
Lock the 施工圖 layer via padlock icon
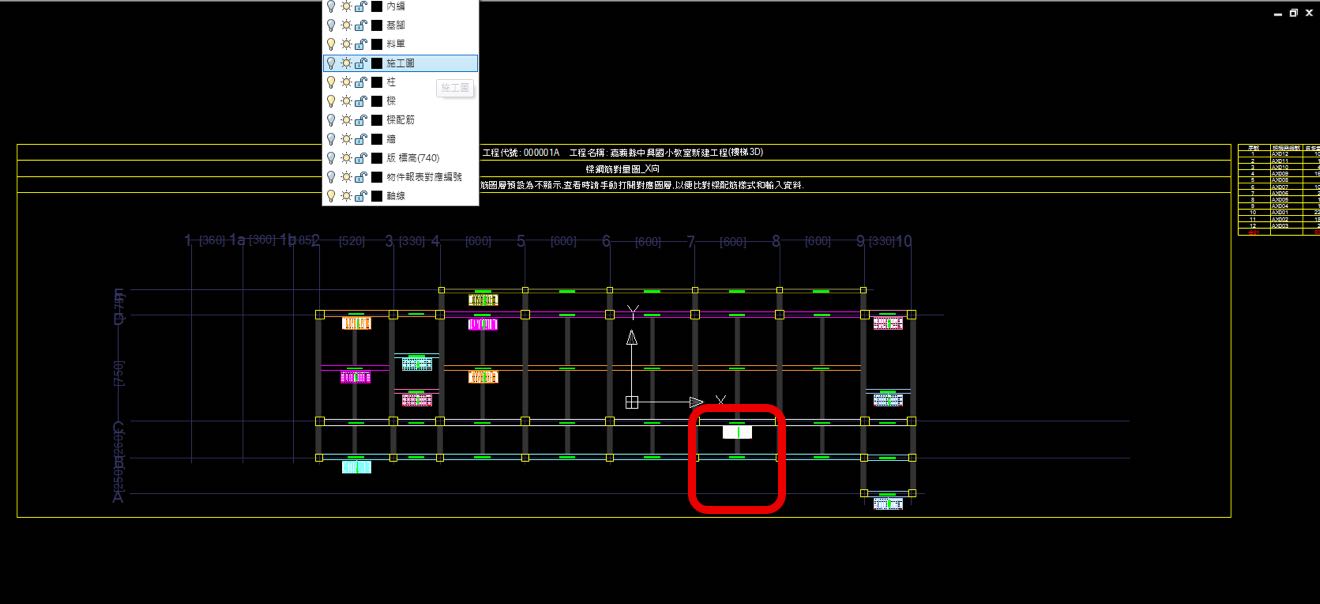361,63
